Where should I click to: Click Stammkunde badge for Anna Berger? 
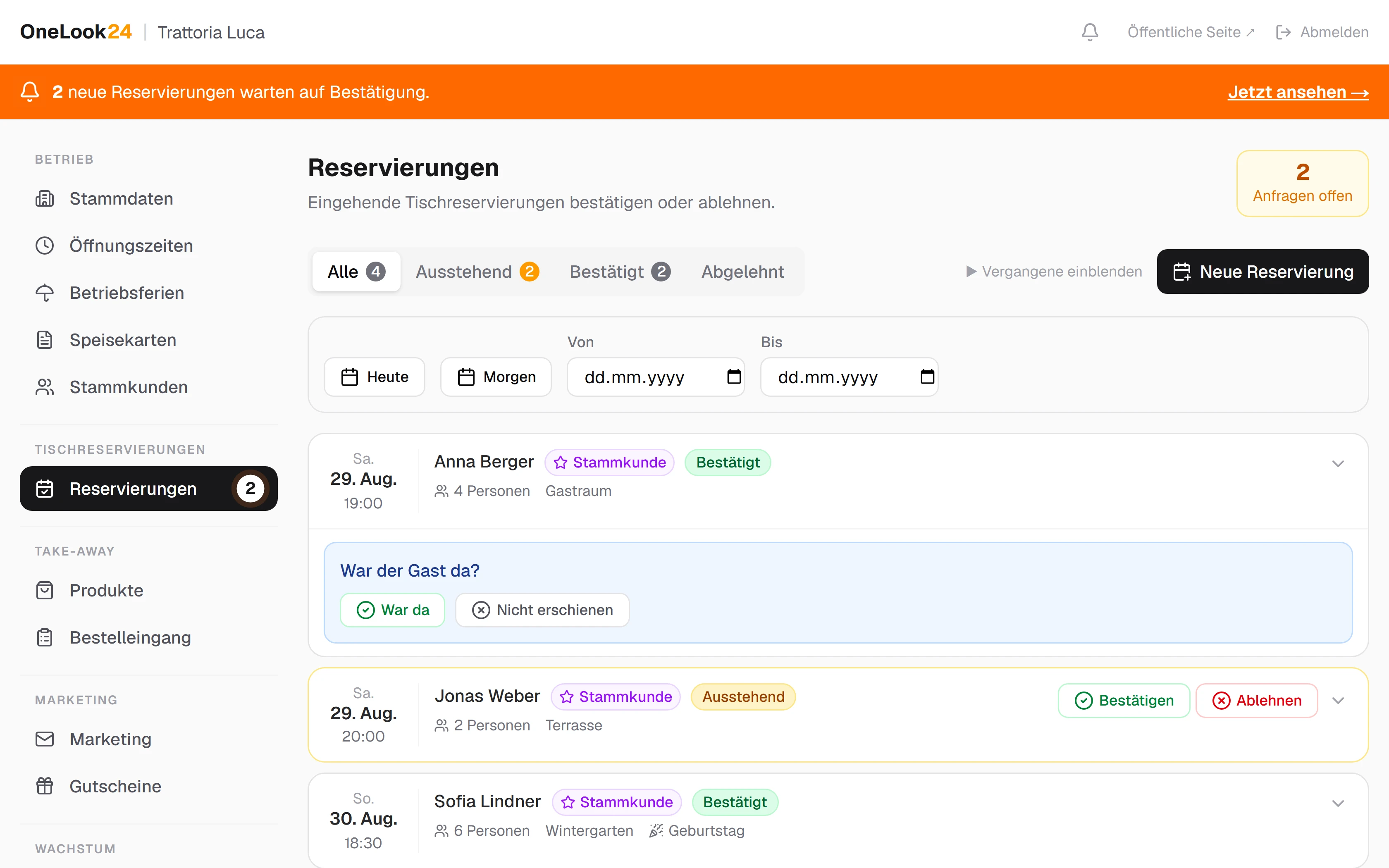pyautogui.click(x=610, y=463)
